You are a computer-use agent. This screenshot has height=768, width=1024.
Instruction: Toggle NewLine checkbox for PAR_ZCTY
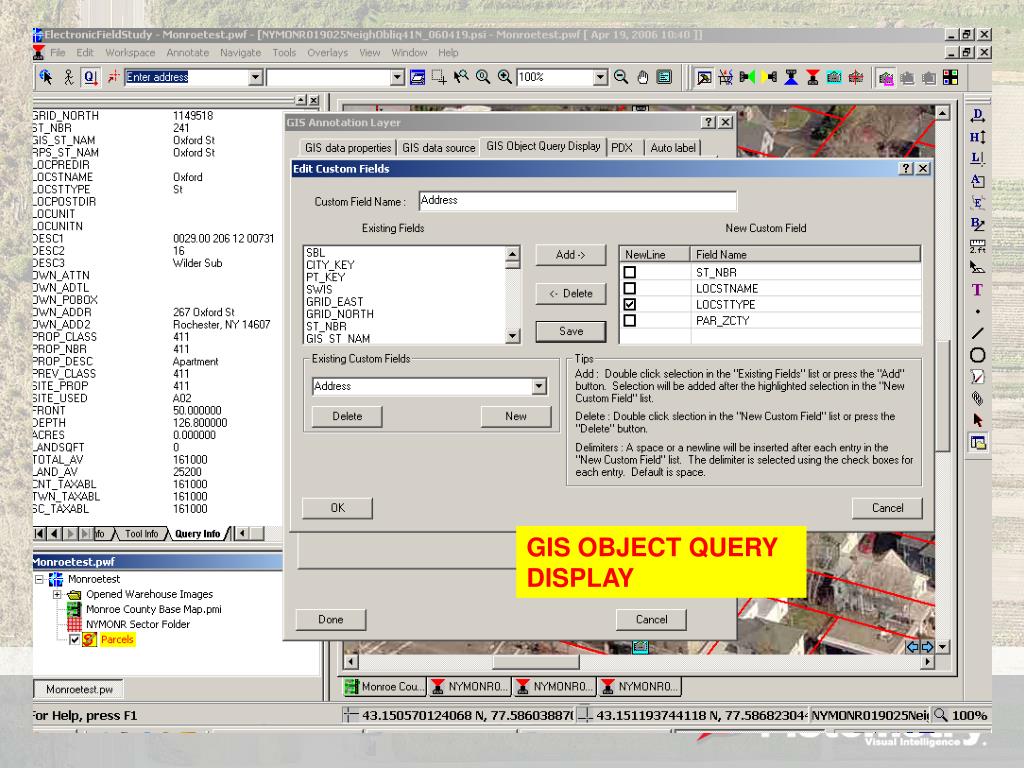click(x=630, y=321)
